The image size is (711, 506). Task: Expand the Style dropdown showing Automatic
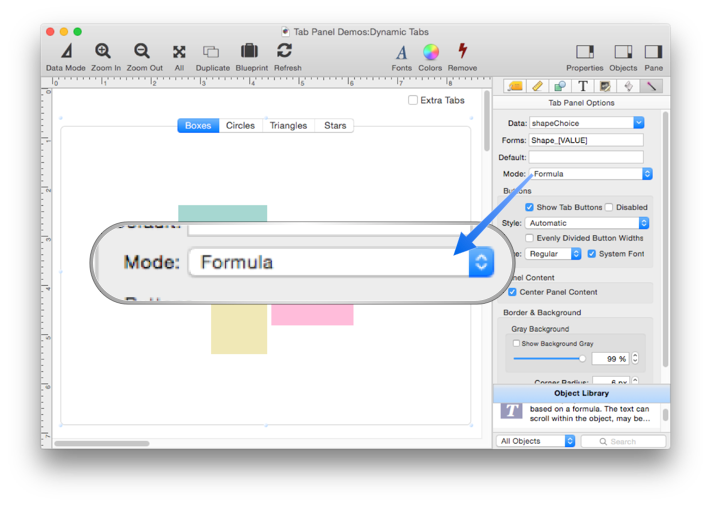[x=589, y=223]
